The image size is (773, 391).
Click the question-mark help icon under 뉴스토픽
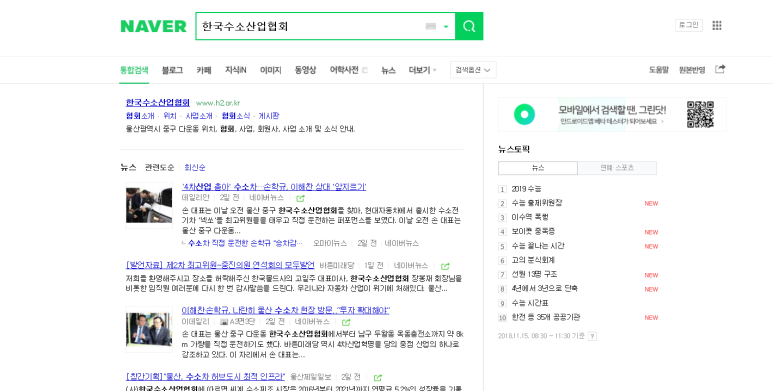(593, 336)
